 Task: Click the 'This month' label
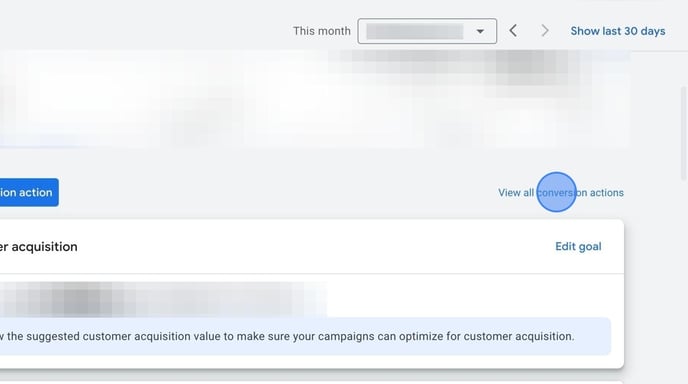pos(322,31)
